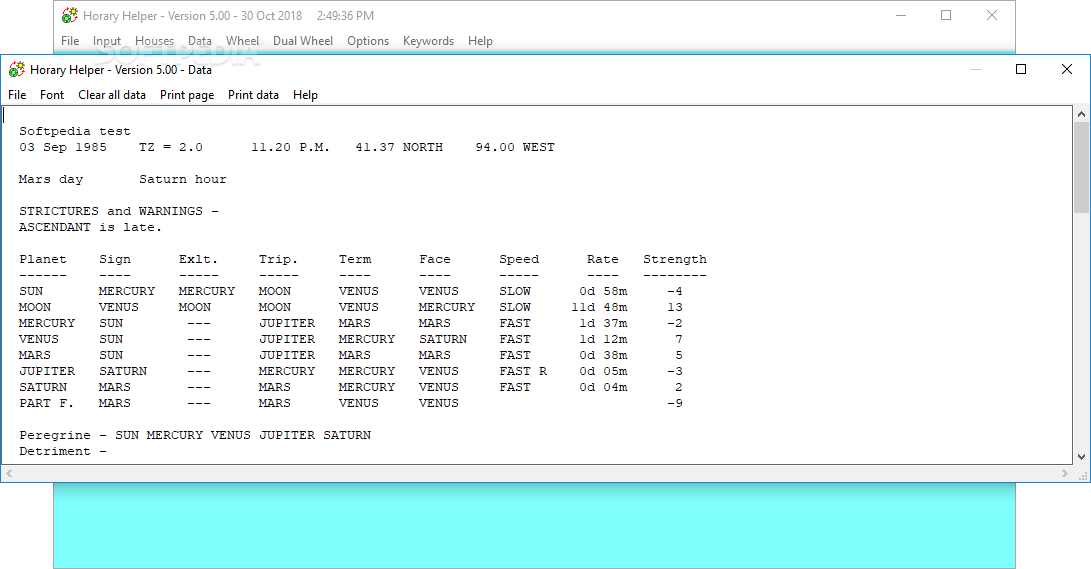Image resolution: width=1091 pixels, height=569 pixels.
Task: Select Print page menu item
Action: click(187, 95)
